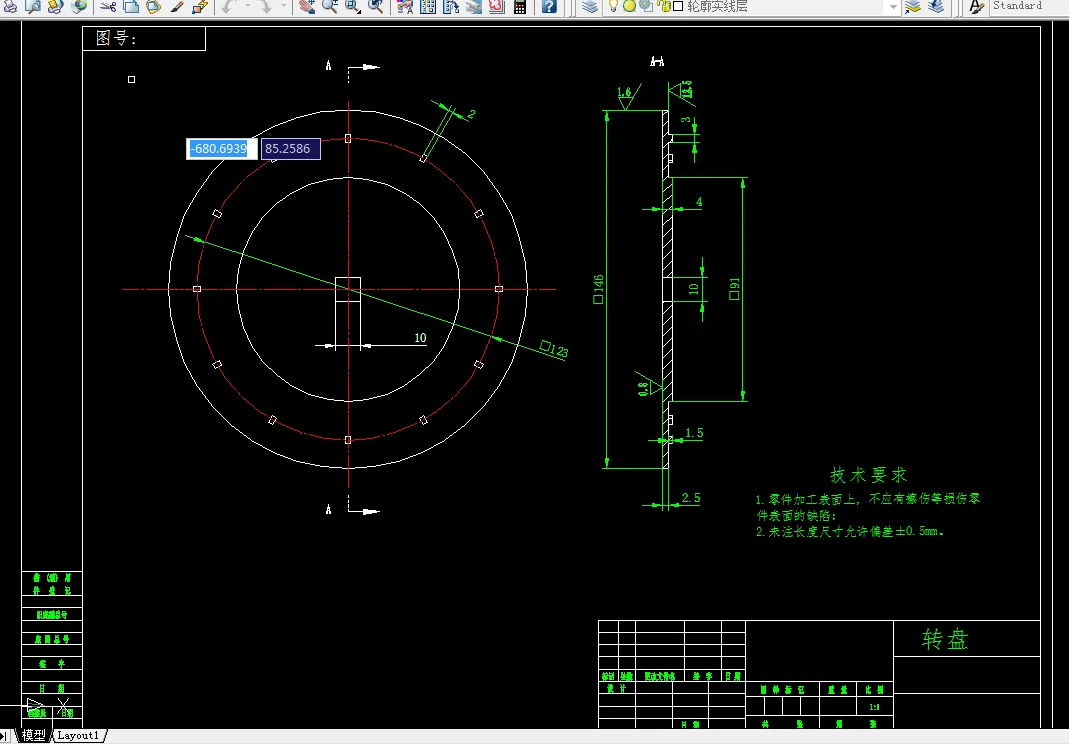This screenshot has height=744, width=1069.
Task: Click the layout tab scroll arrow
Action: point(5,736)
